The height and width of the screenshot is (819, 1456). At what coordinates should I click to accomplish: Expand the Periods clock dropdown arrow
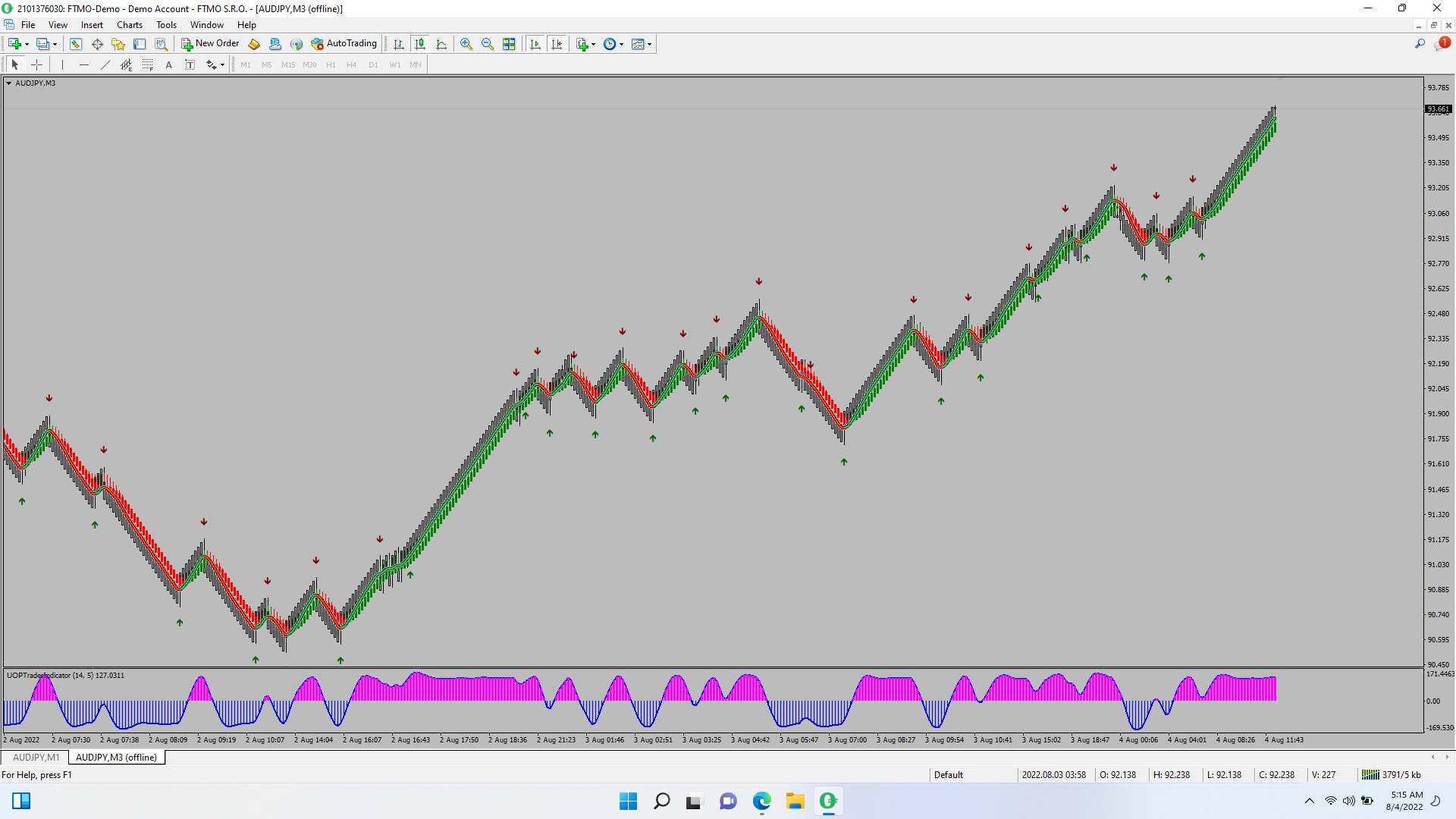[x=621, y=44]
